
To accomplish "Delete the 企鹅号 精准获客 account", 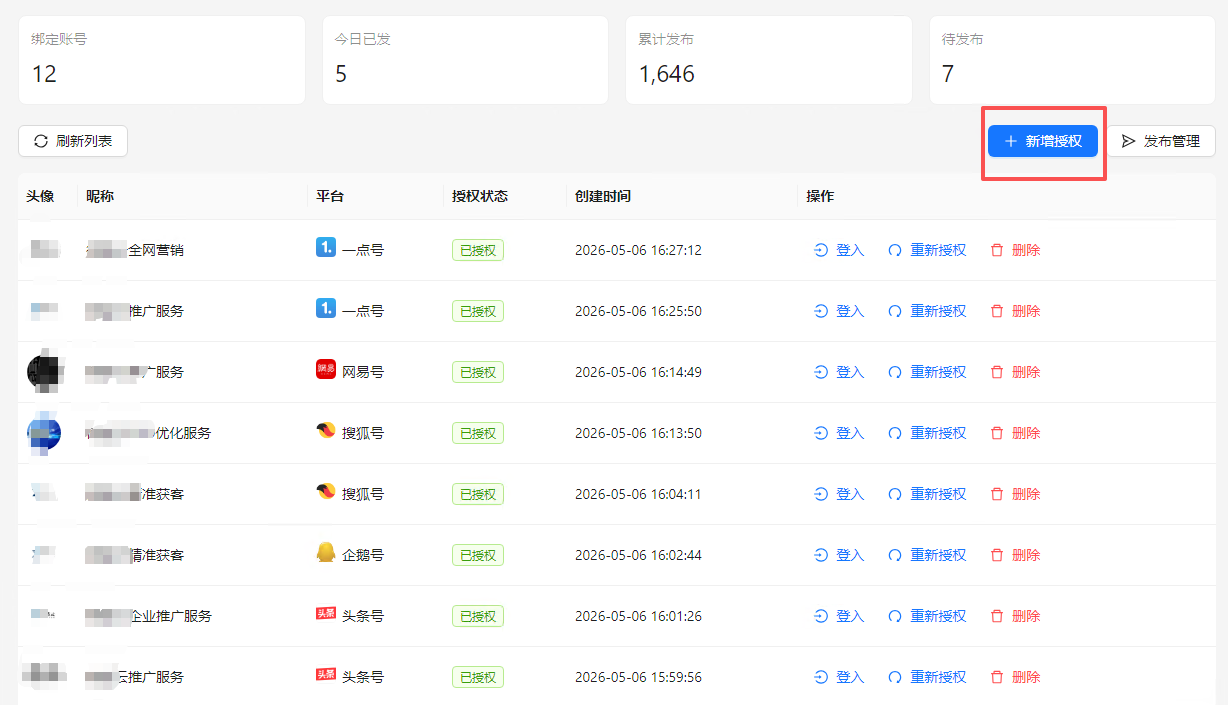I will click(1015, 555).
